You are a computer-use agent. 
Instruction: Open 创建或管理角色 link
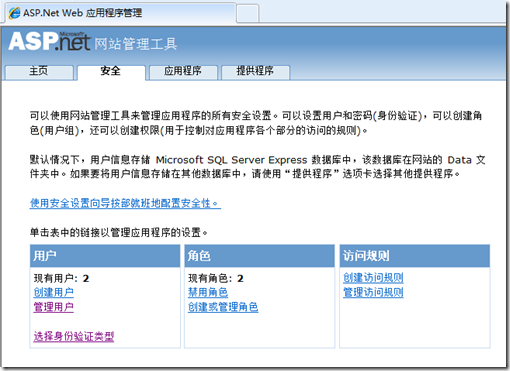coord(223,307)
